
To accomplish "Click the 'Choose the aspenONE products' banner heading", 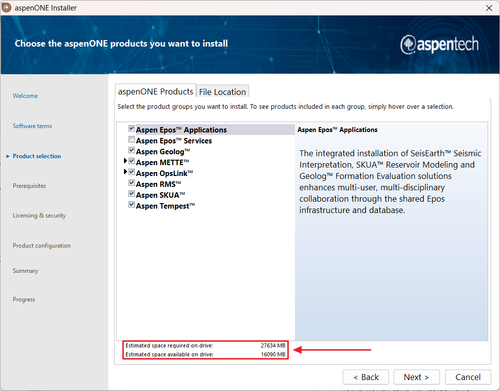I will tap(121, 44).
